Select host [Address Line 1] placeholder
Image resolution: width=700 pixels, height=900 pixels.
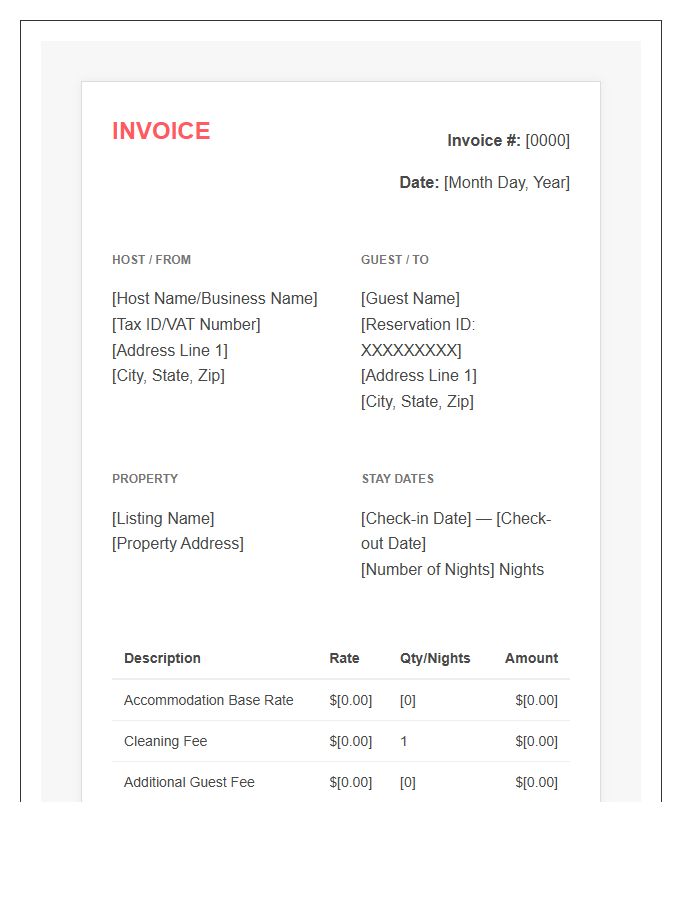[x=170, y=350]
